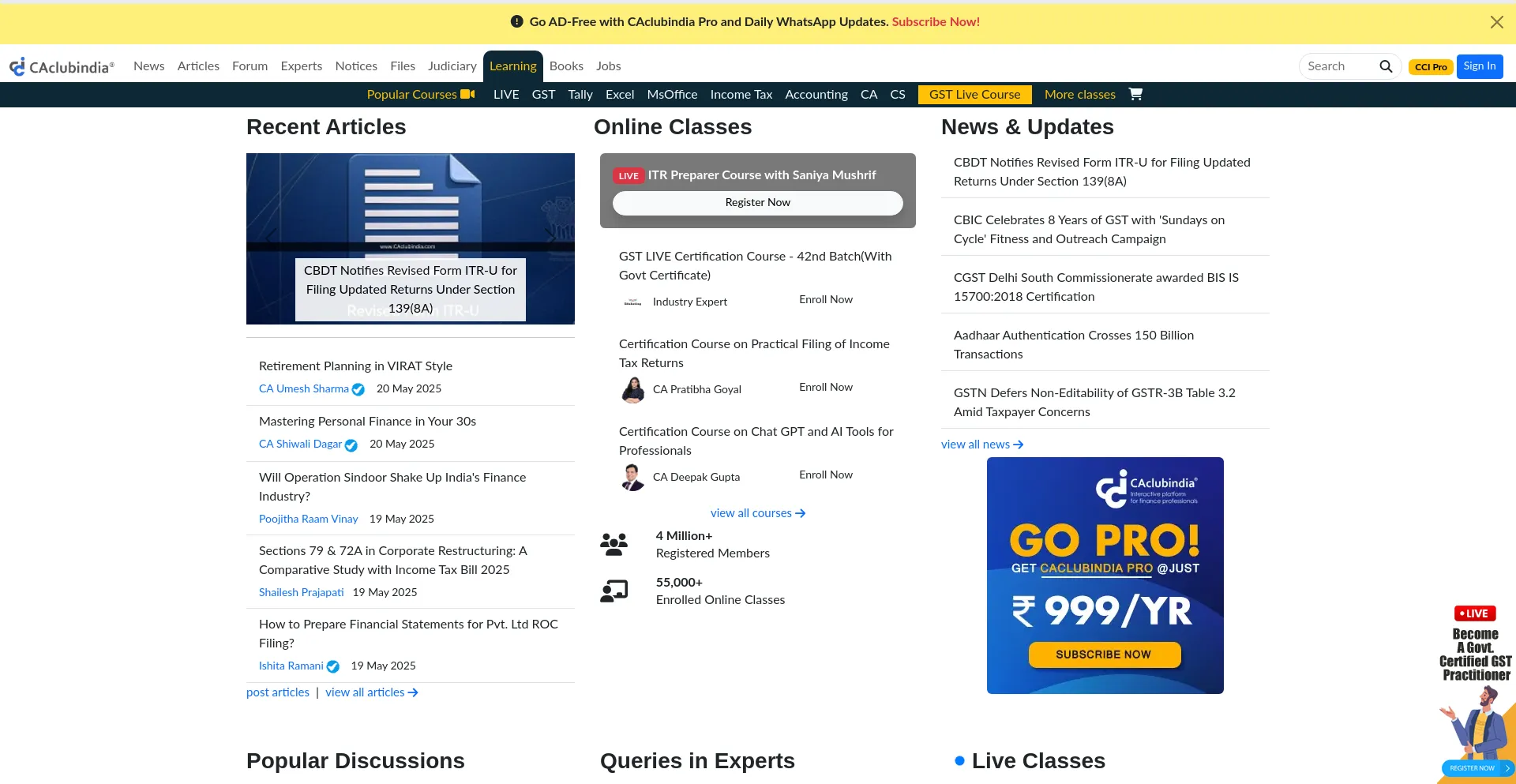Open the Judiciary menu item
The image size is (1516, 784).
(452, 66)
